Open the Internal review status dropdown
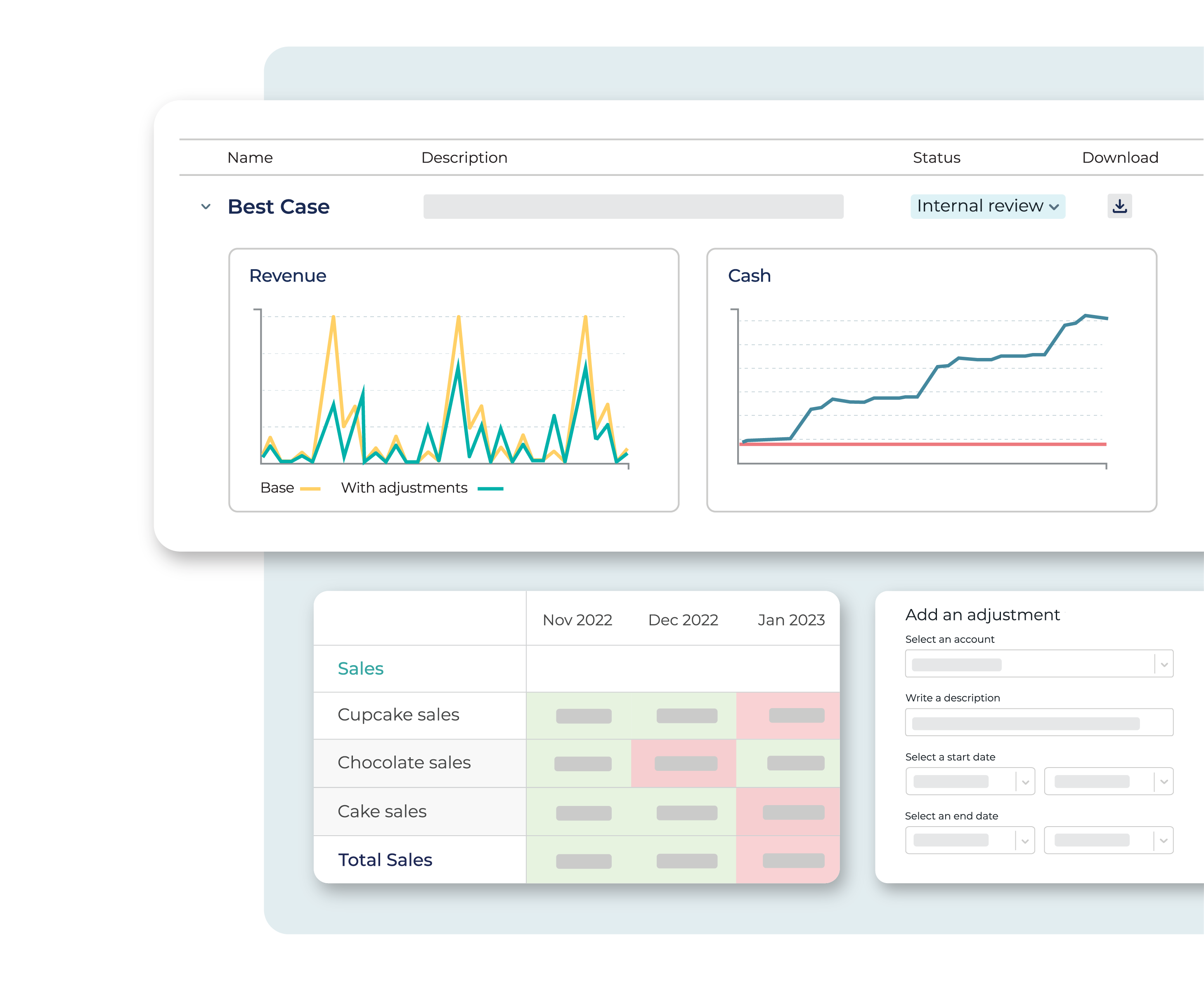Viewport: 1204px width, 981px height. click(988, 206)
